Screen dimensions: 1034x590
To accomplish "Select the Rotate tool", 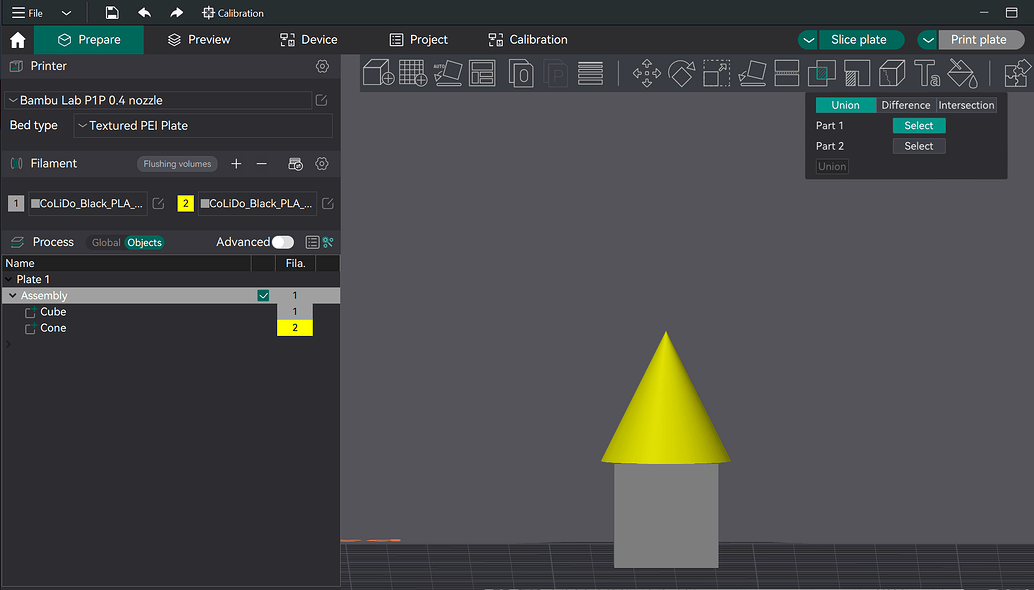I will point(681,73).
